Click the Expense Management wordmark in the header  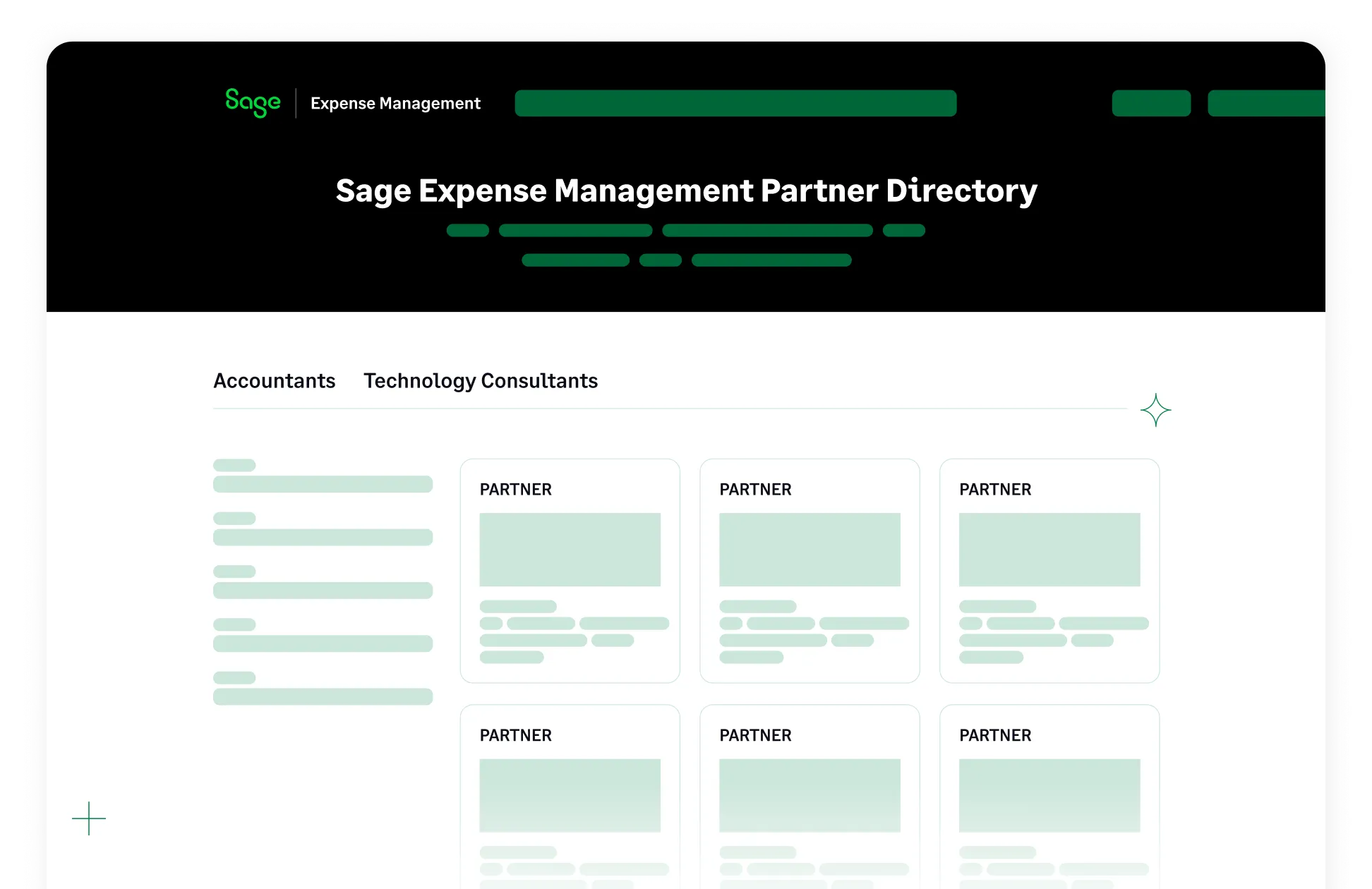(x=395, y=103)
